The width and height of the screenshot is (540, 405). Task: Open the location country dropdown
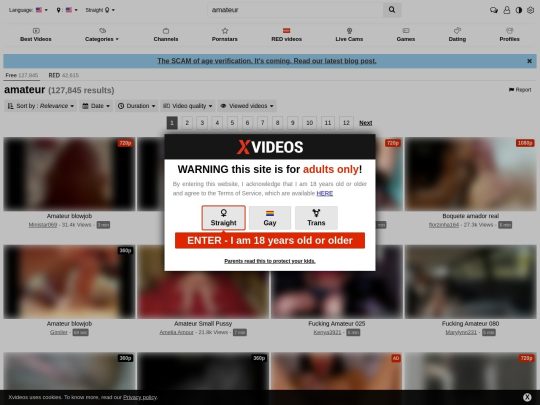(x=67, y=10)
